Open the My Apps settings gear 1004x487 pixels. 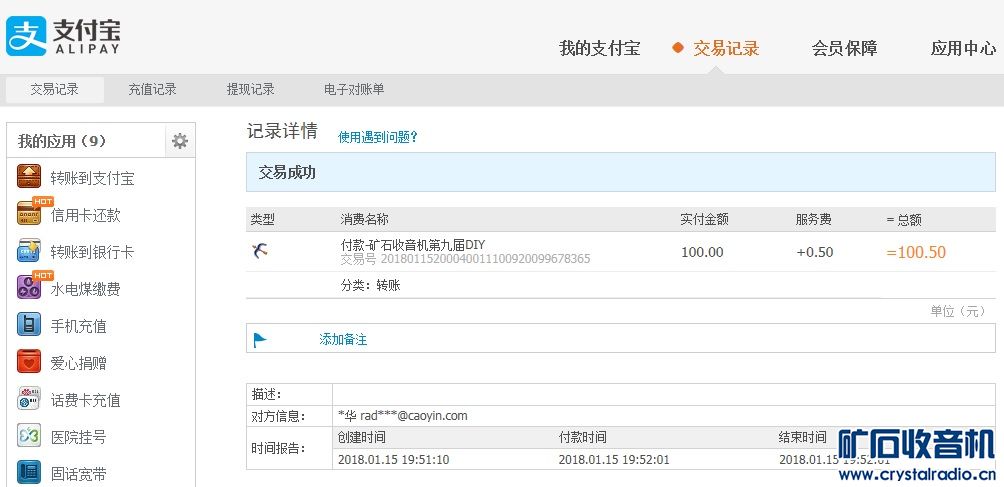(180, 141)
